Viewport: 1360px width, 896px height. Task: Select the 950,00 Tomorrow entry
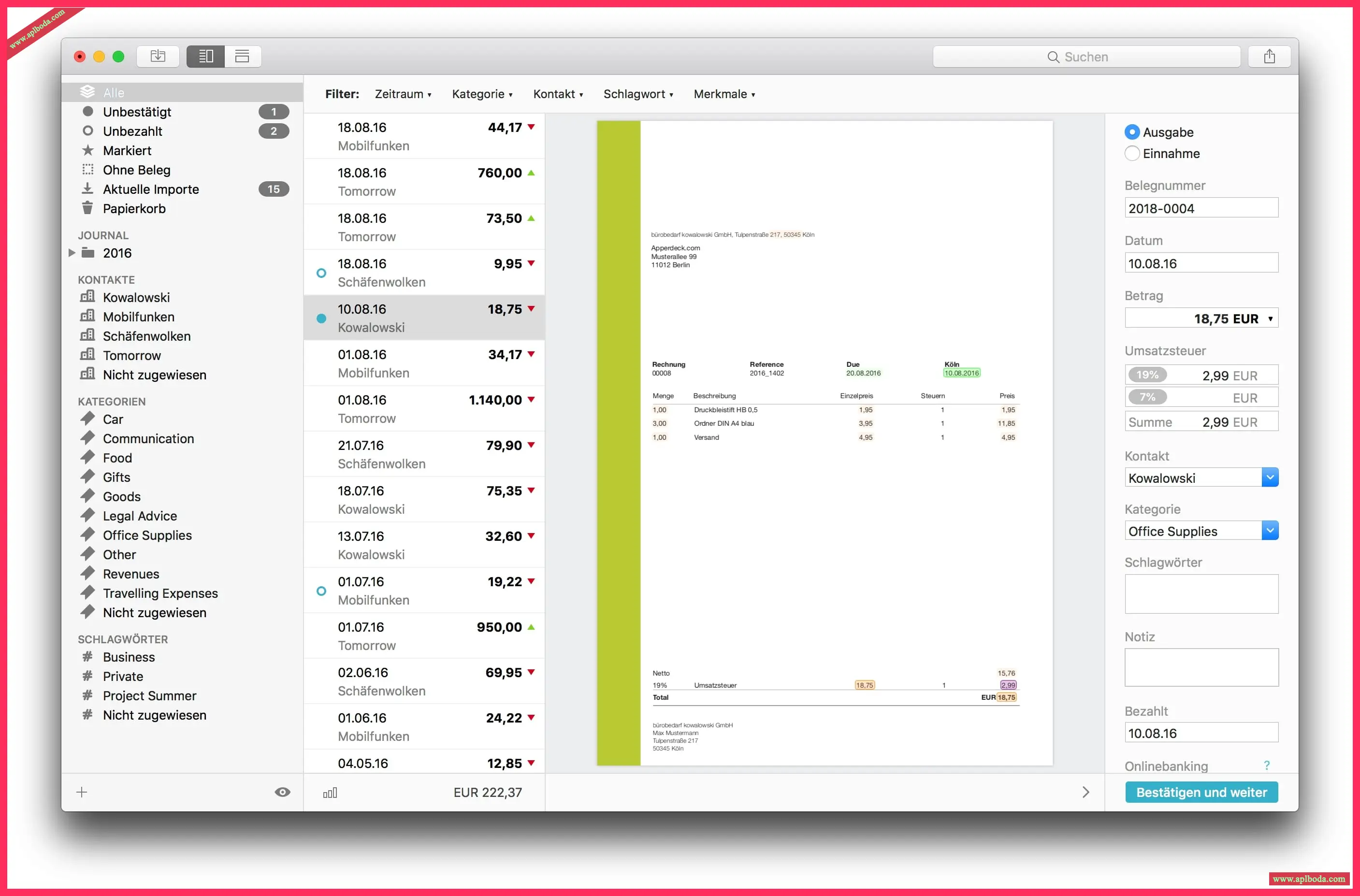point(424,636)
